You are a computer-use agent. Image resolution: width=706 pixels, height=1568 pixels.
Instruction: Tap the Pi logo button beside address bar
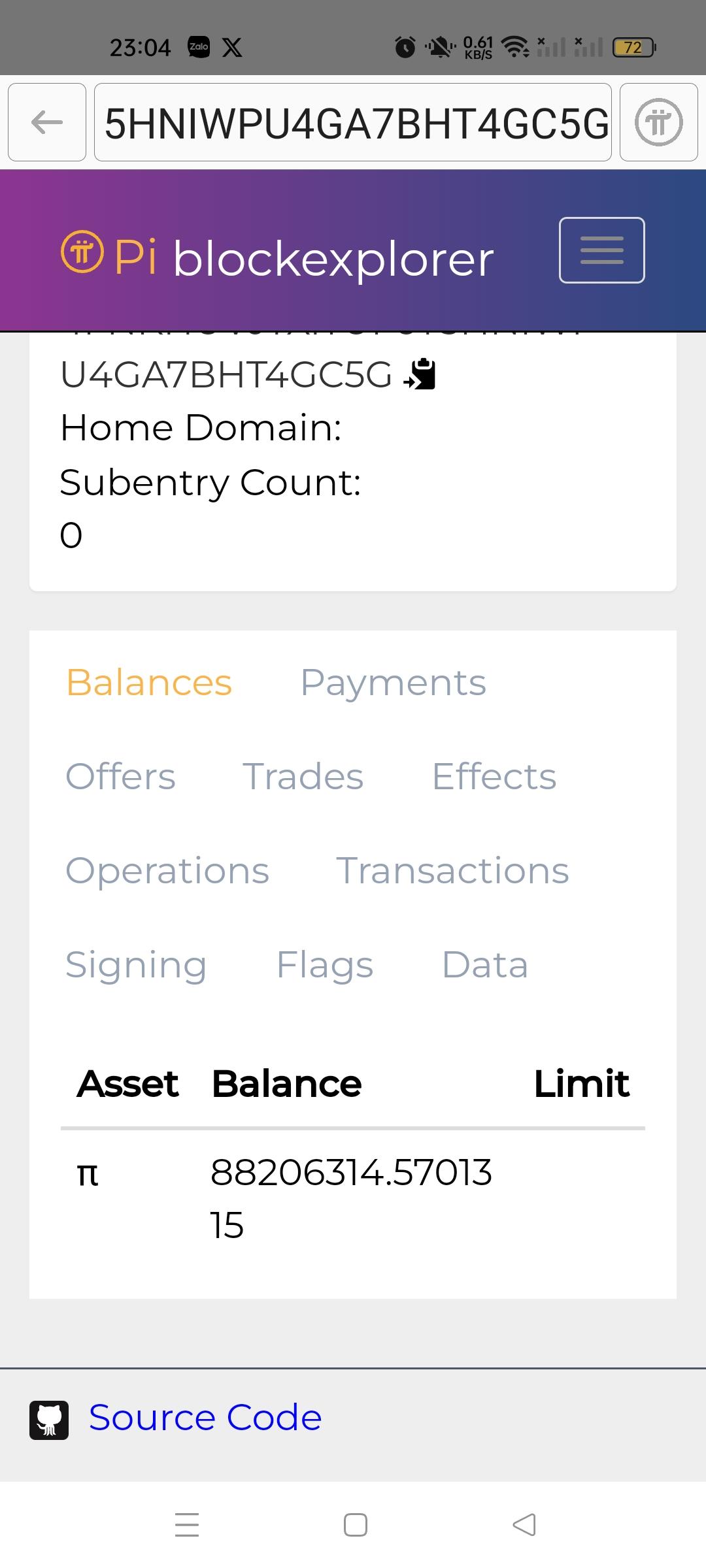(x=658, y=122)
